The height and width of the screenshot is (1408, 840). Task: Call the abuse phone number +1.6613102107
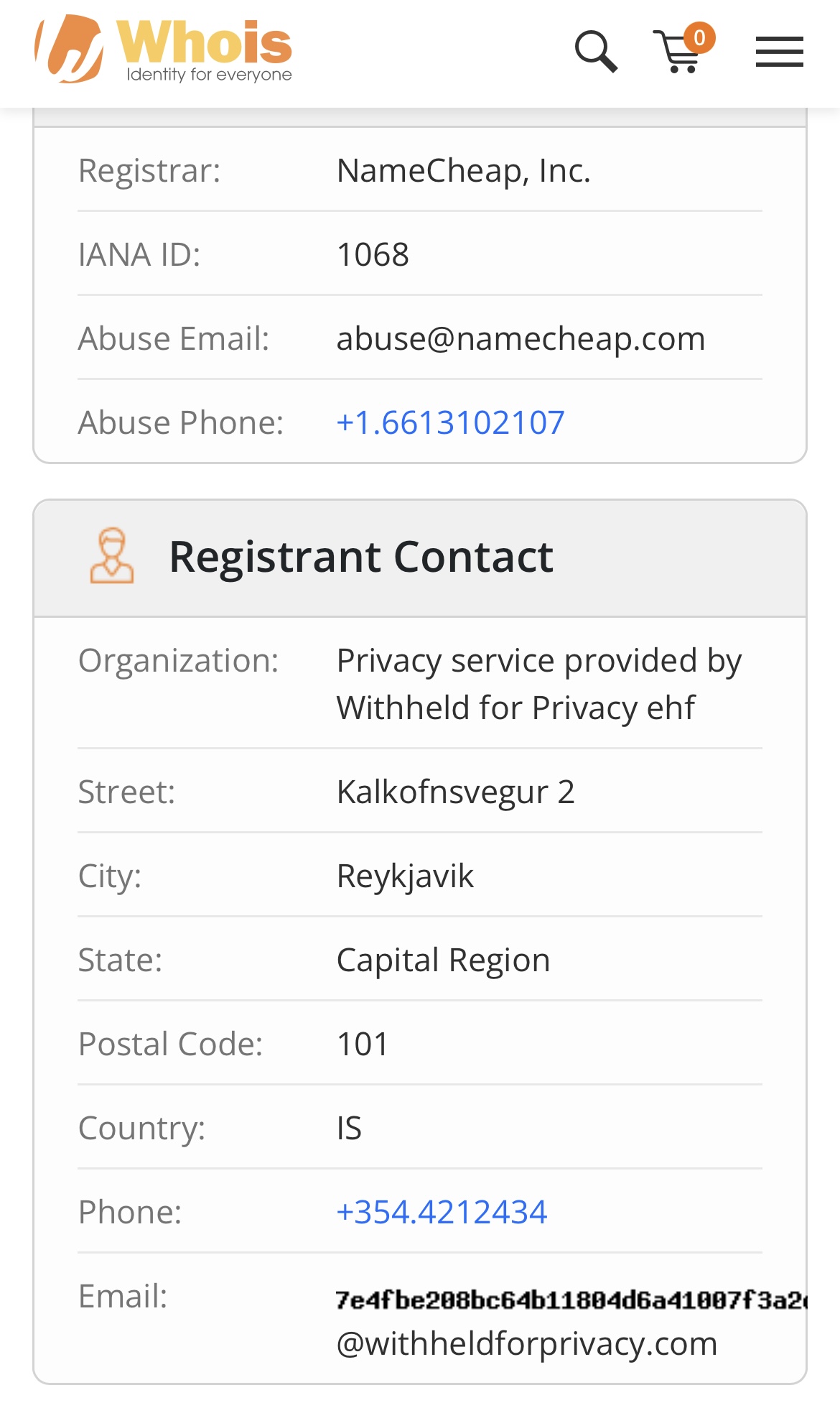450,422
